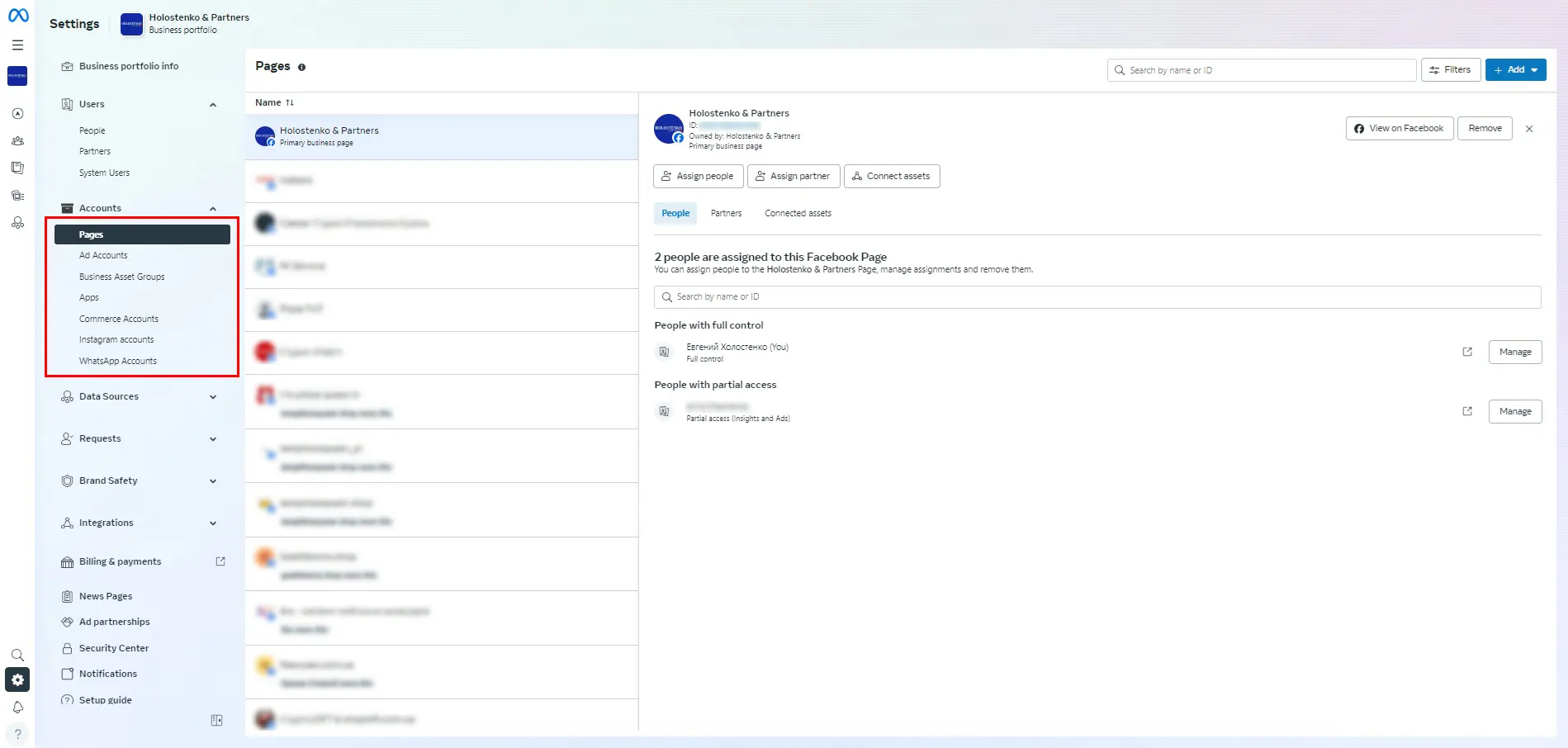Open Instagram accounts in the sidebar
Viewport: 1568px width, 748px height.
pos(116,340)
